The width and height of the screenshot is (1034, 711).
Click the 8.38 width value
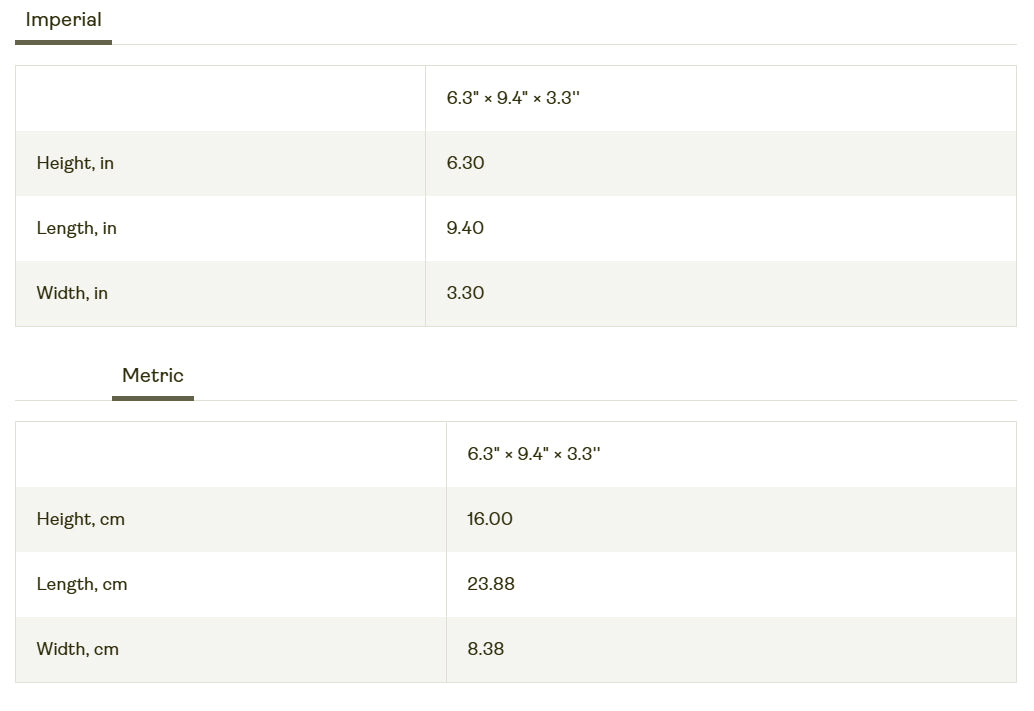coord(486,649)
